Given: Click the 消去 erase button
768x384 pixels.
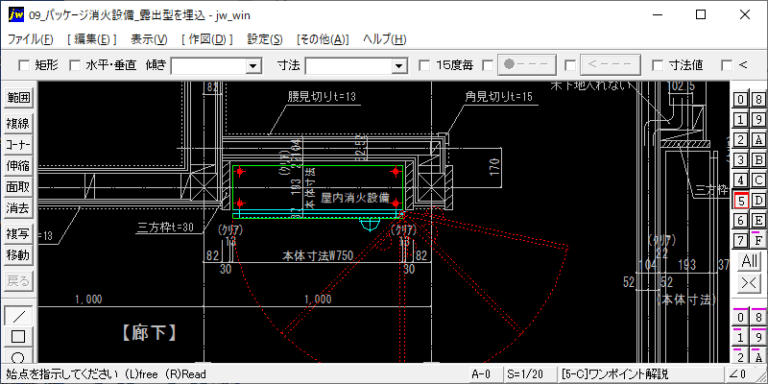Looking at the screenshot, I should pos(18,208).
